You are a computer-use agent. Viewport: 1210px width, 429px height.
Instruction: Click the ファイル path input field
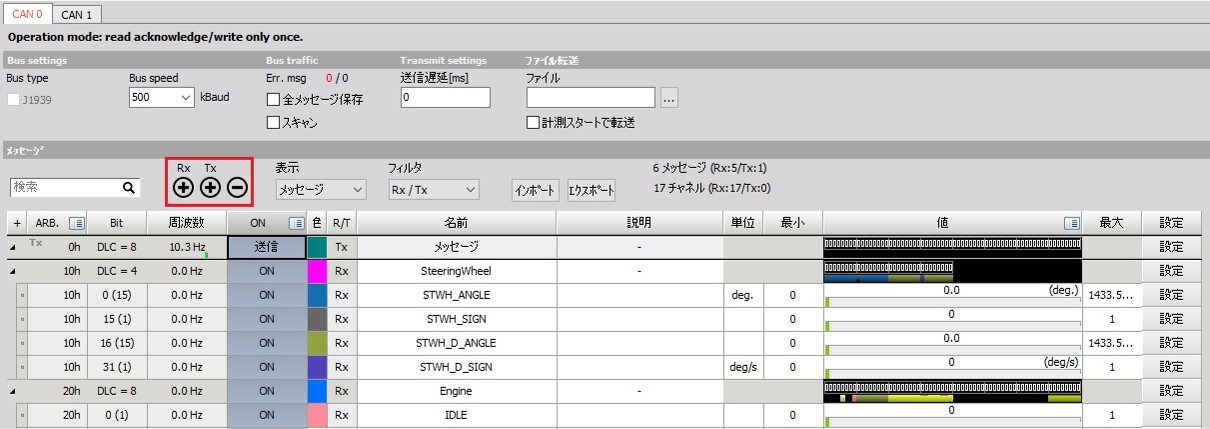click(591, 98)
